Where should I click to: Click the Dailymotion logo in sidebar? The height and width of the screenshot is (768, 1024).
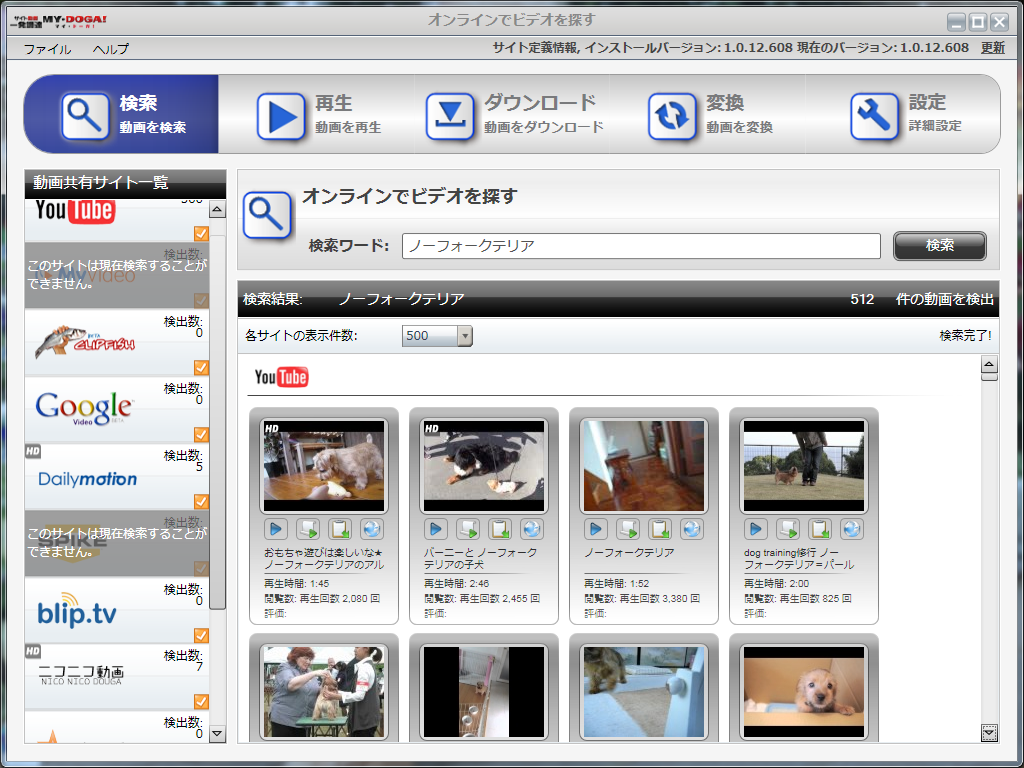[x=88, y=479]
